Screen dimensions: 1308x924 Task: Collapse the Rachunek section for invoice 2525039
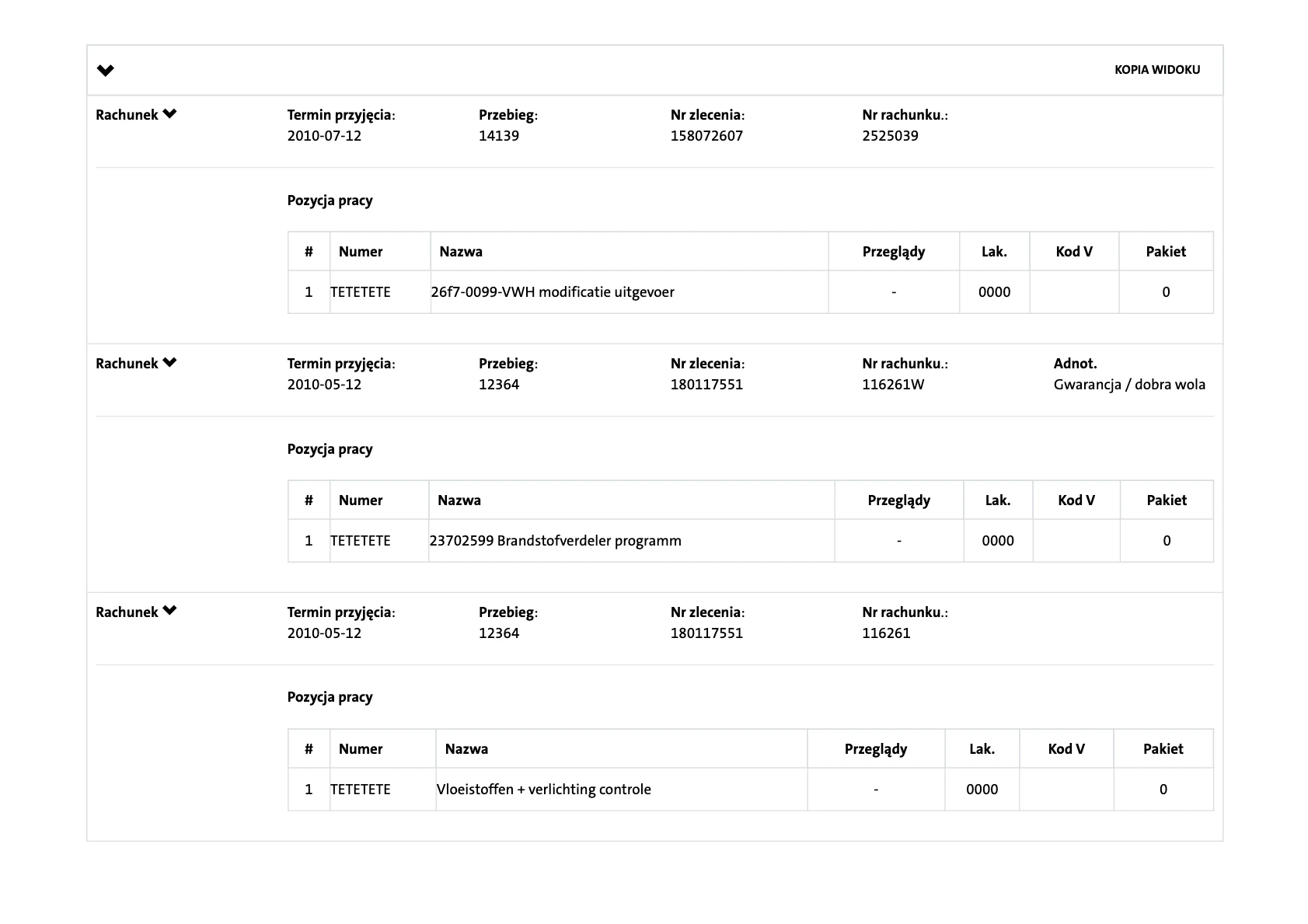point(169,114)
